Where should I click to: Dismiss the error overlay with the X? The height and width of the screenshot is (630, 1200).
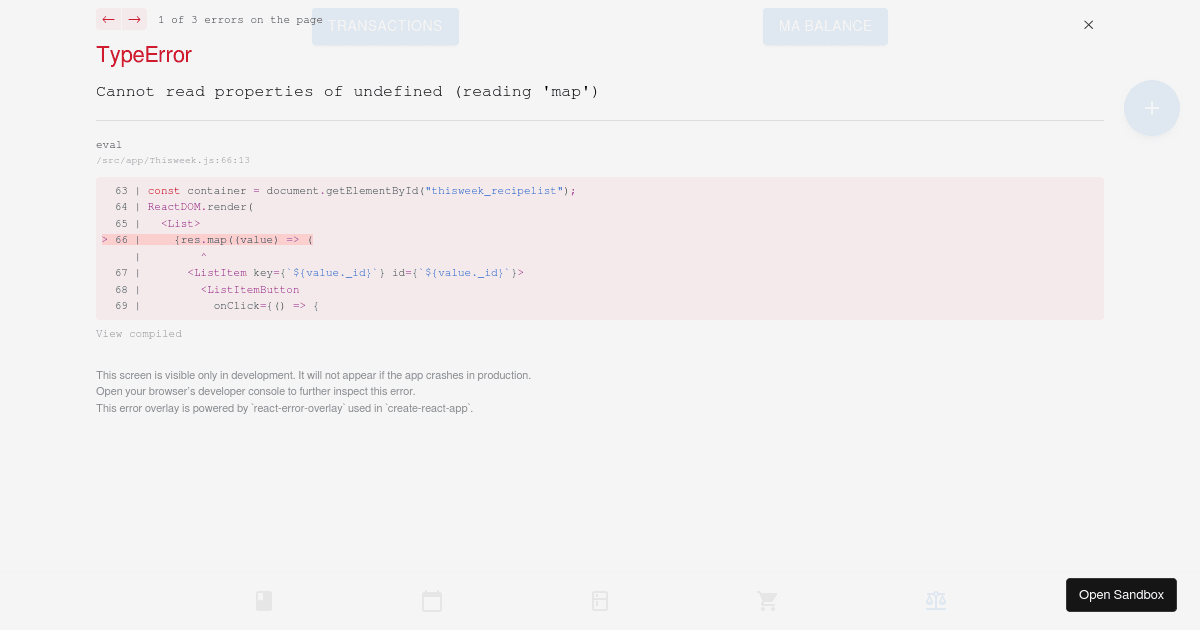click(x=1089, y=25)
